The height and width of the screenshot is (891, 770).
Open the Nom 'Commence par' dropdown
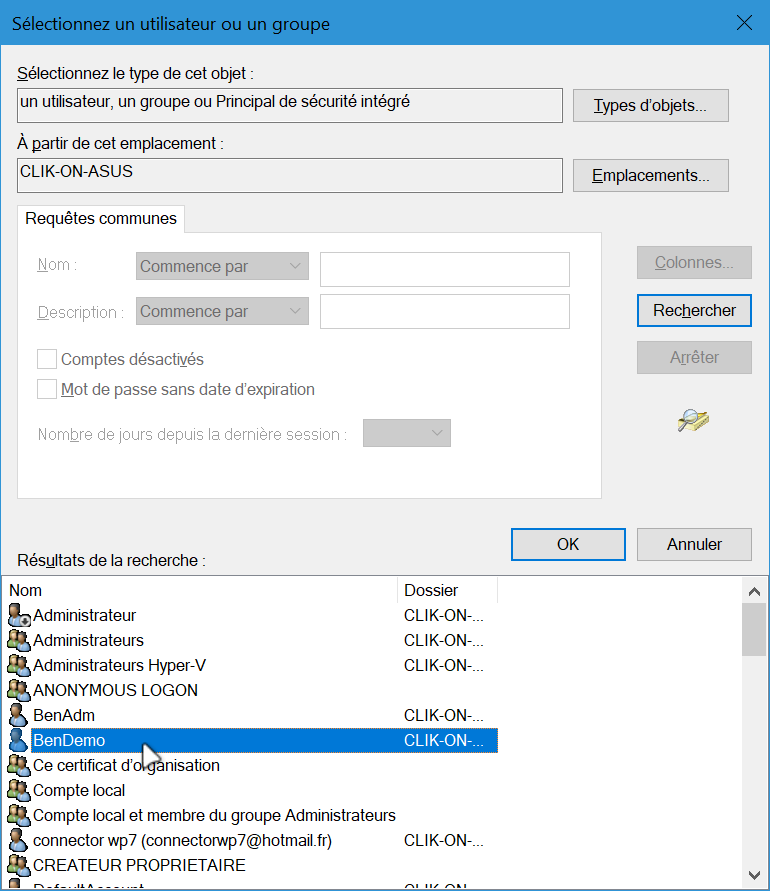(x=222, y=267)
